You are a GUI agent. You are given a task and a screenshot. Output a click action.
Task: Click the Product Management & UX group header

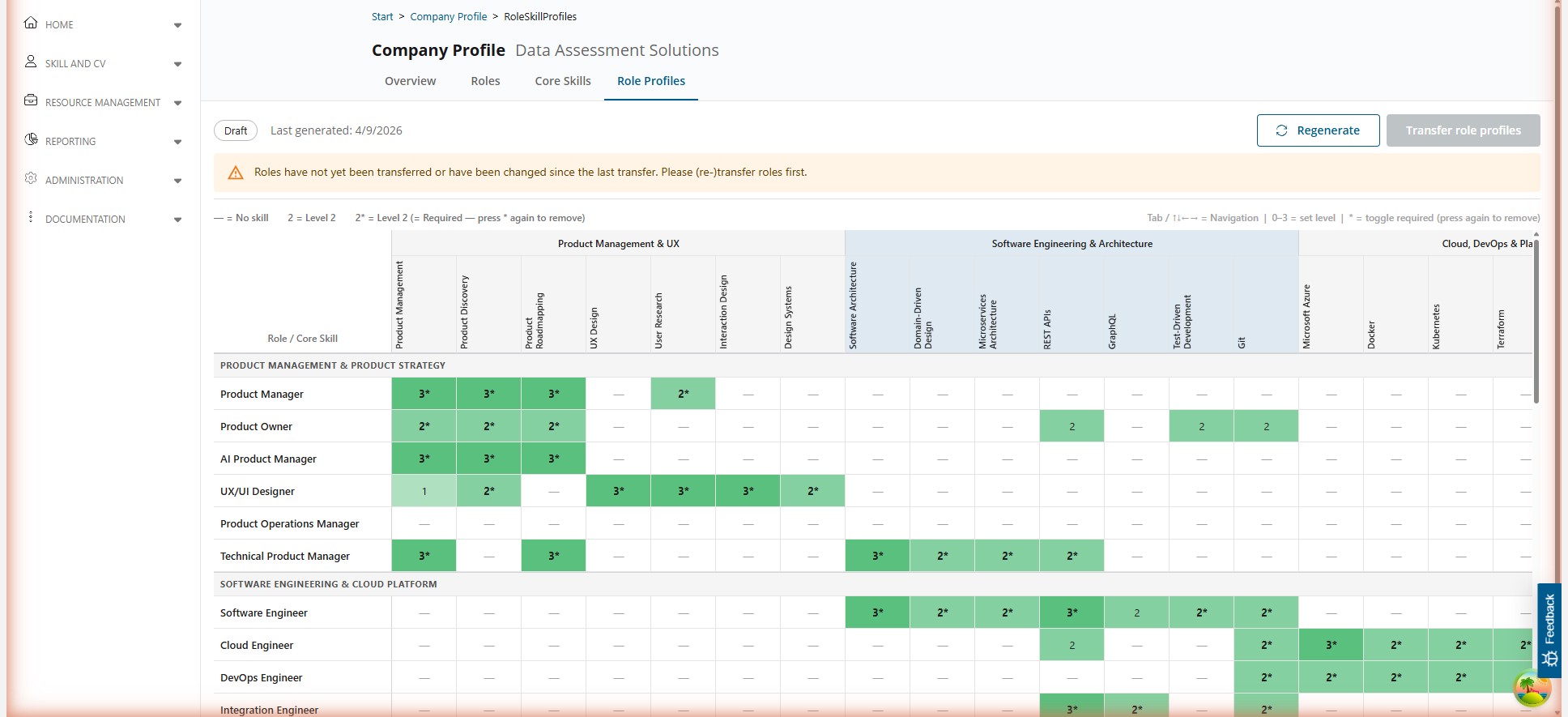point(618,243)
